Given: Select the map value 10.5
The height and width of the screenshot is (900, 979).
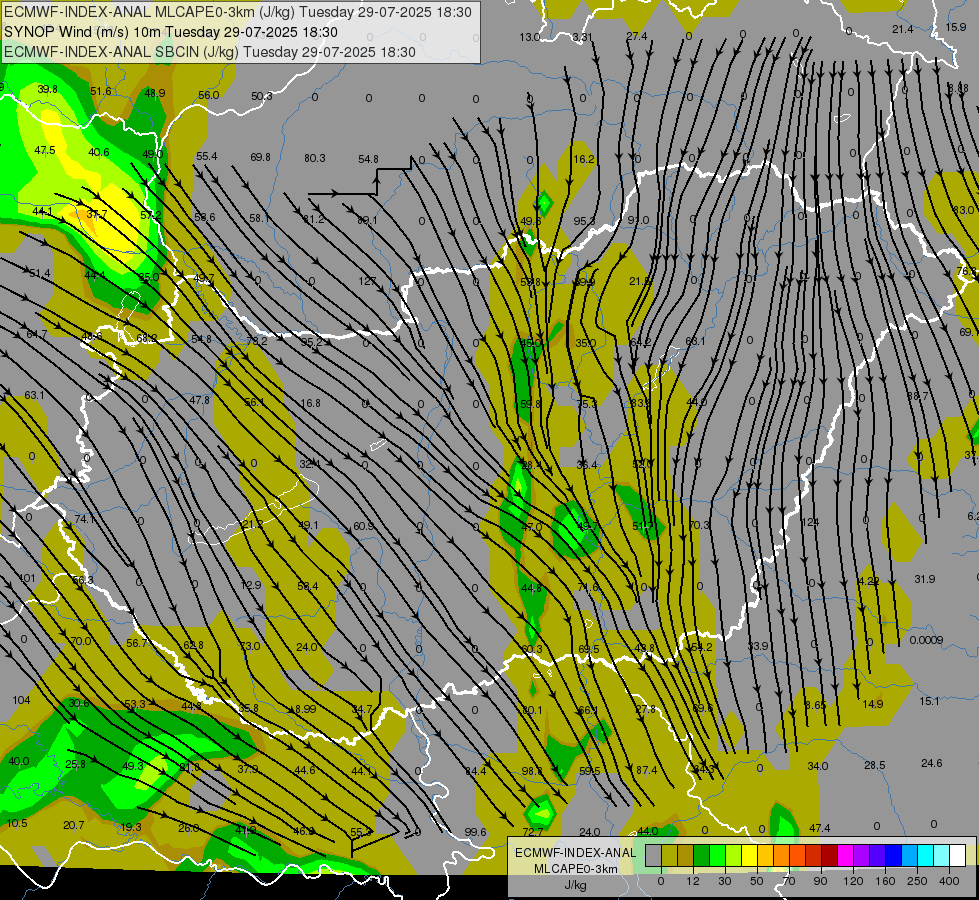Looking at the screenshot, I should [17, 823].
